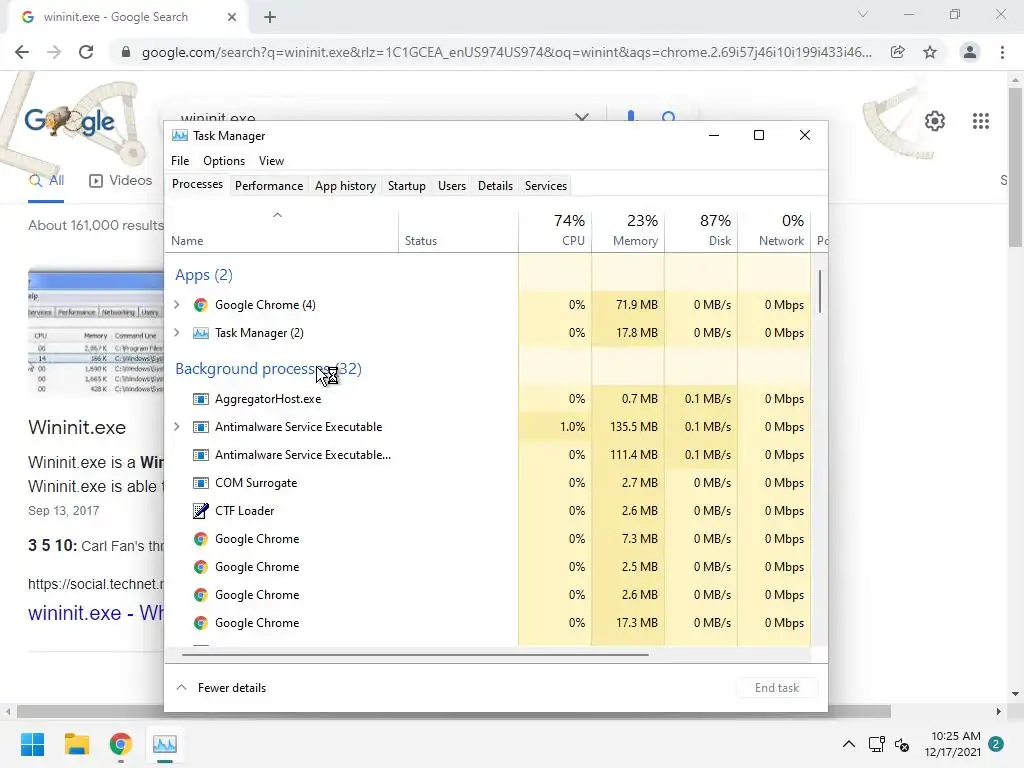Click the AggregatorHost.exe process icon
This screenshot has height=768, width=1024.
click(x=200, y=399)
